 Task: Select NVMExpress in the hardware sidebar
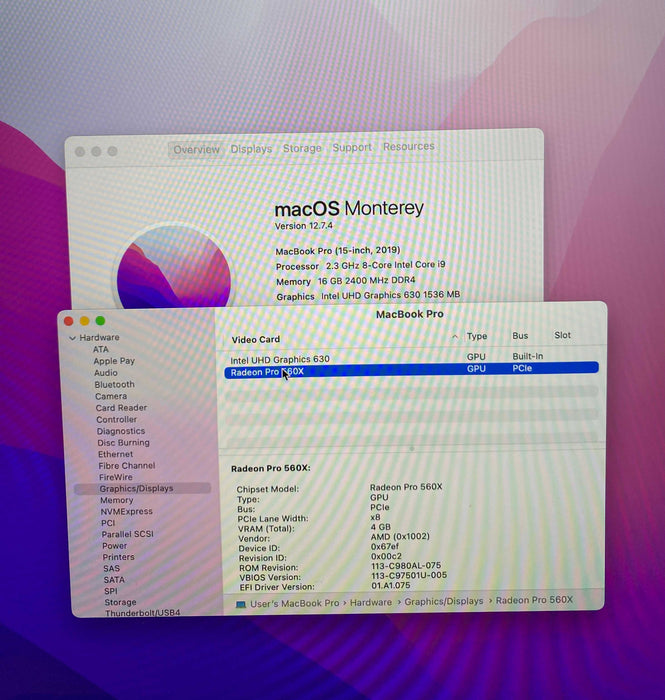(127, 511)
